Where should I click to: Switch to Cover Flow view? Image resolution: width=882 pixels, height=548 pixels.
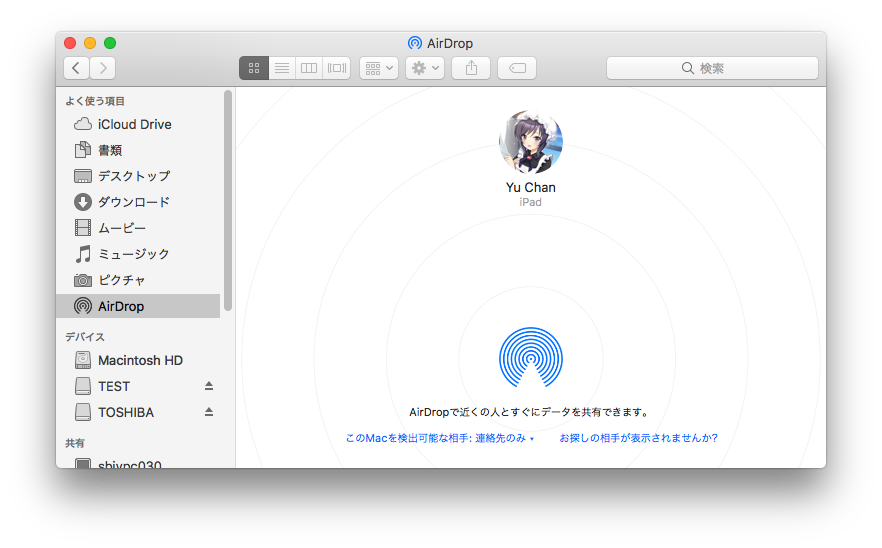click(337, 68)
